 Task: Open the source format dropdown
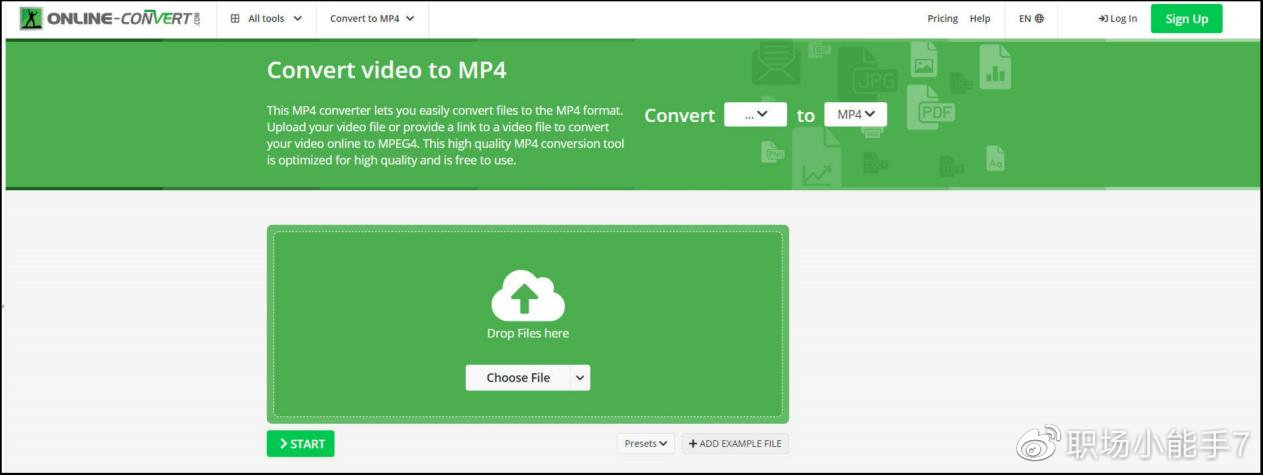pyautogui.click(x=755, y=114)
